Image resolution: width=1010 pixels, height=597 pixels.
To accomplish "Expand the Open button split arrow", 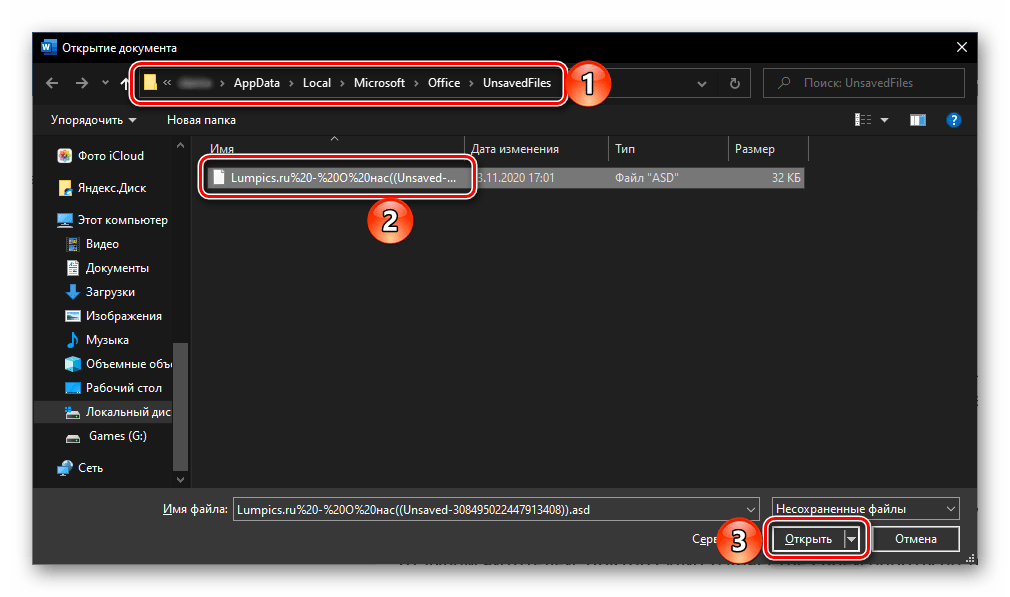I will (x=851, y=539).
